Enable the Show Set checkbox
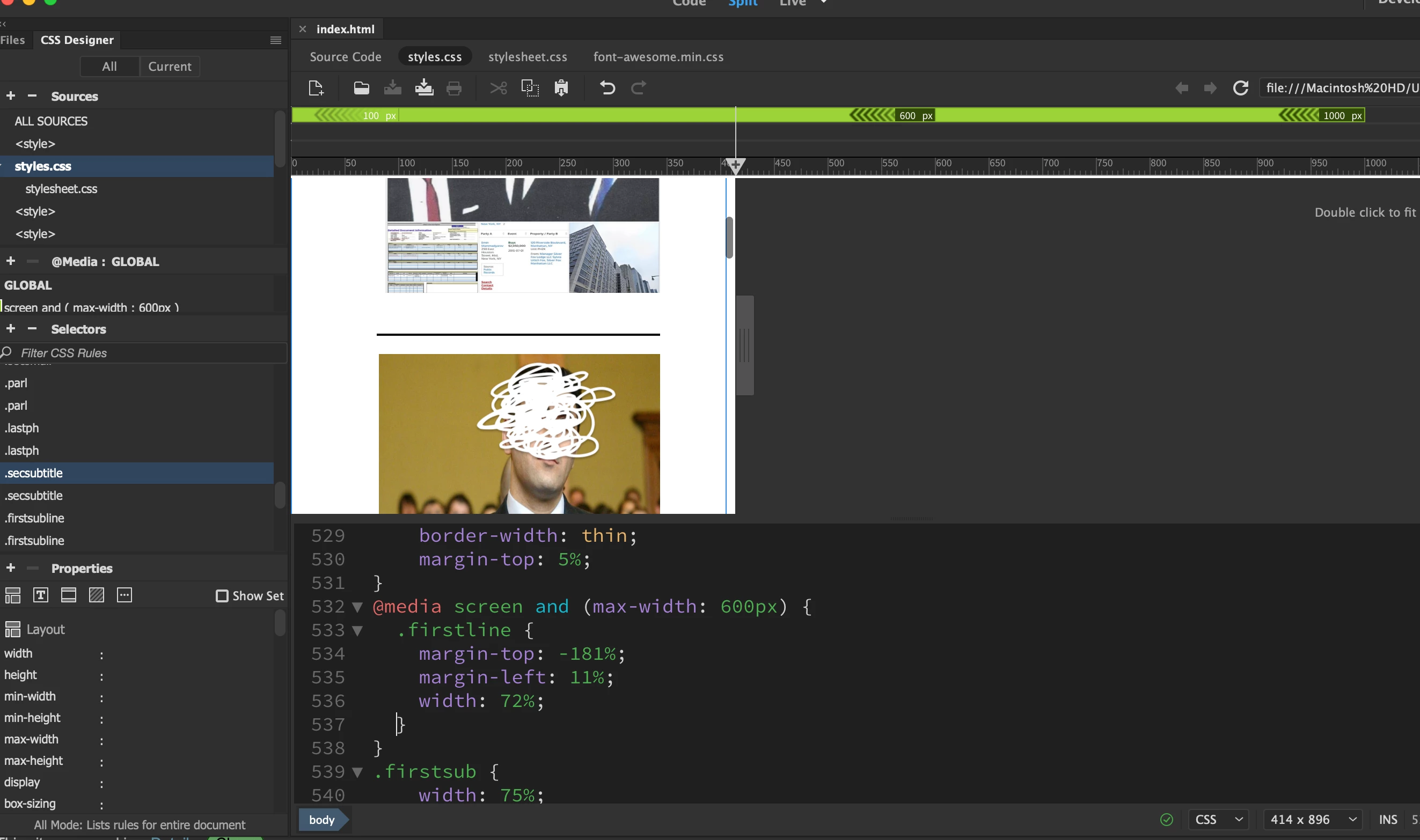 (222, 596)
